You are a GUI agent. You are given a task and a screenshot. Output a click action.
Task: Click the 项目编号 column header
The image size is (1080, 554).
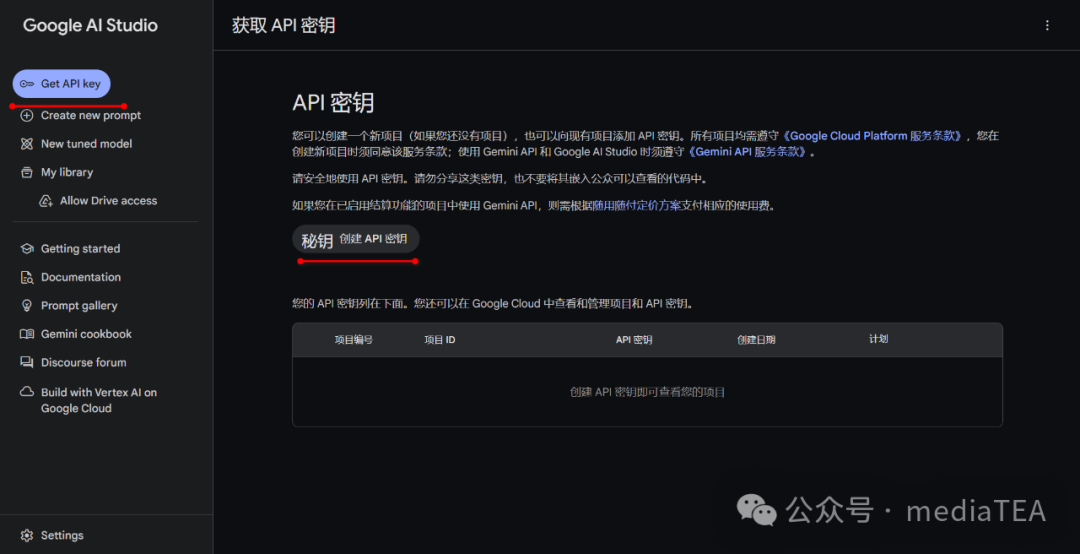(354, 340)
